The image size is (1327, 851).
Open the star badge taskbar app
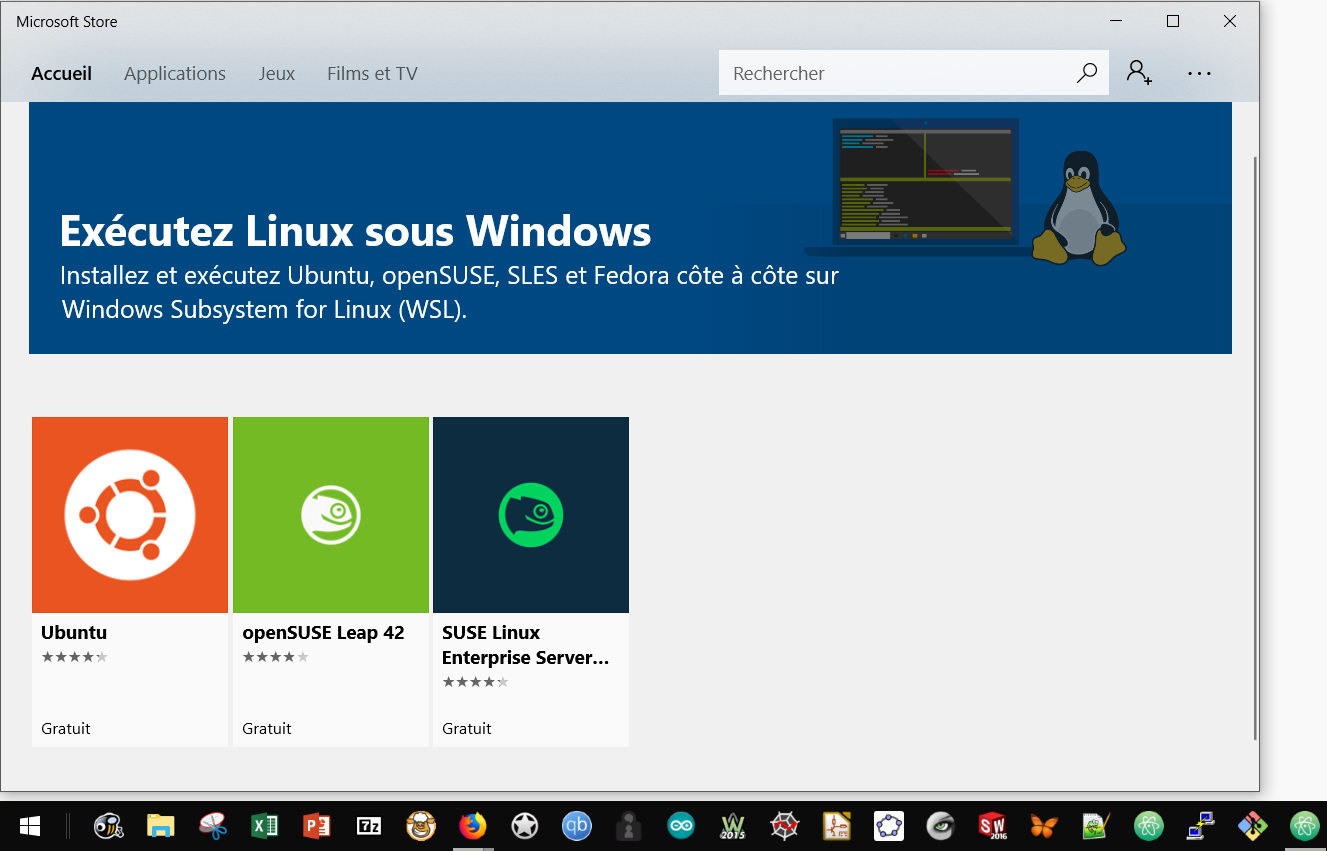click(x=525, y=826)
